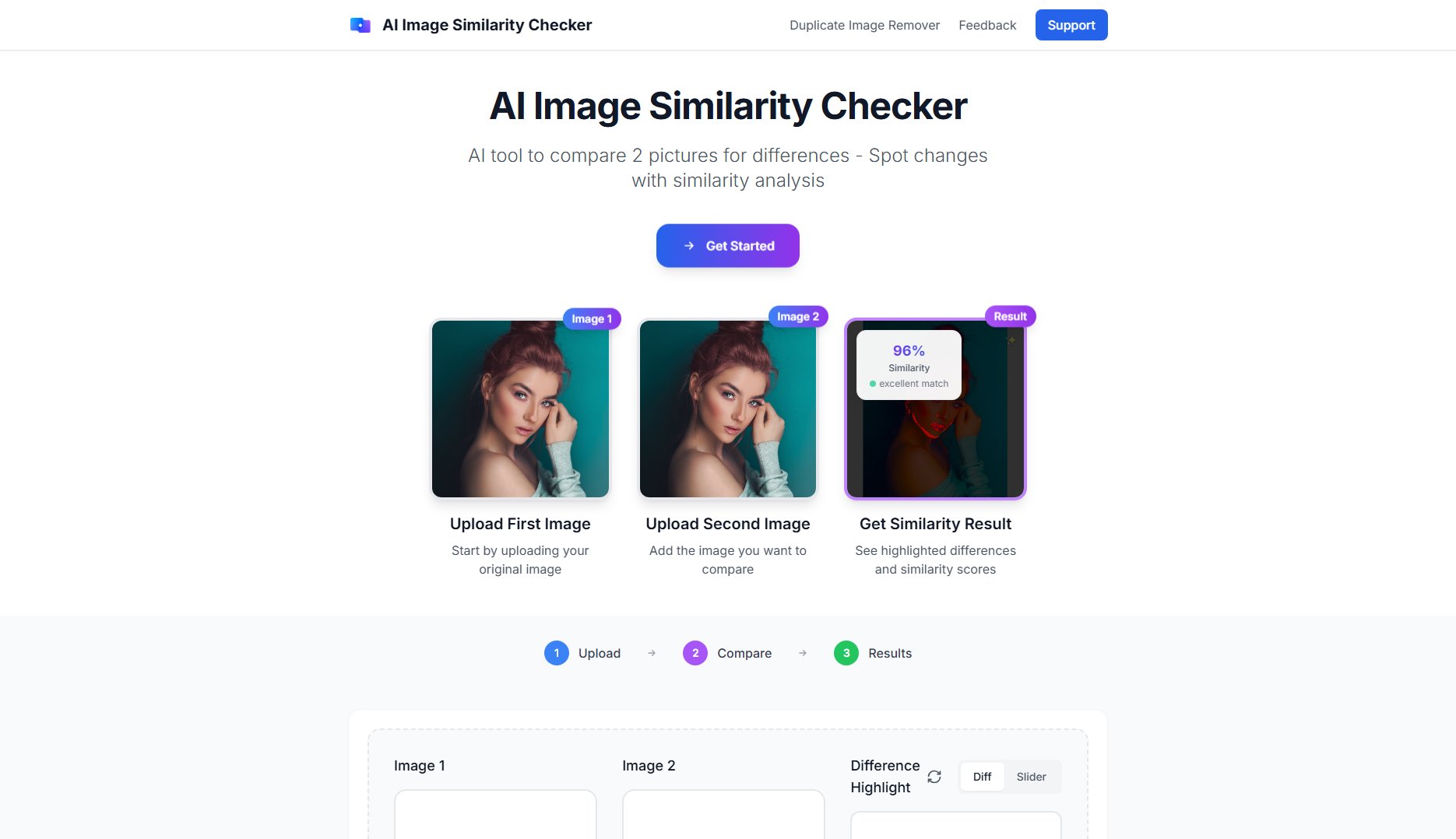The width and height of the screenshot is (1456, 839).
Task: Click the step 3 Results circle
Action: [x=846, y=653]
